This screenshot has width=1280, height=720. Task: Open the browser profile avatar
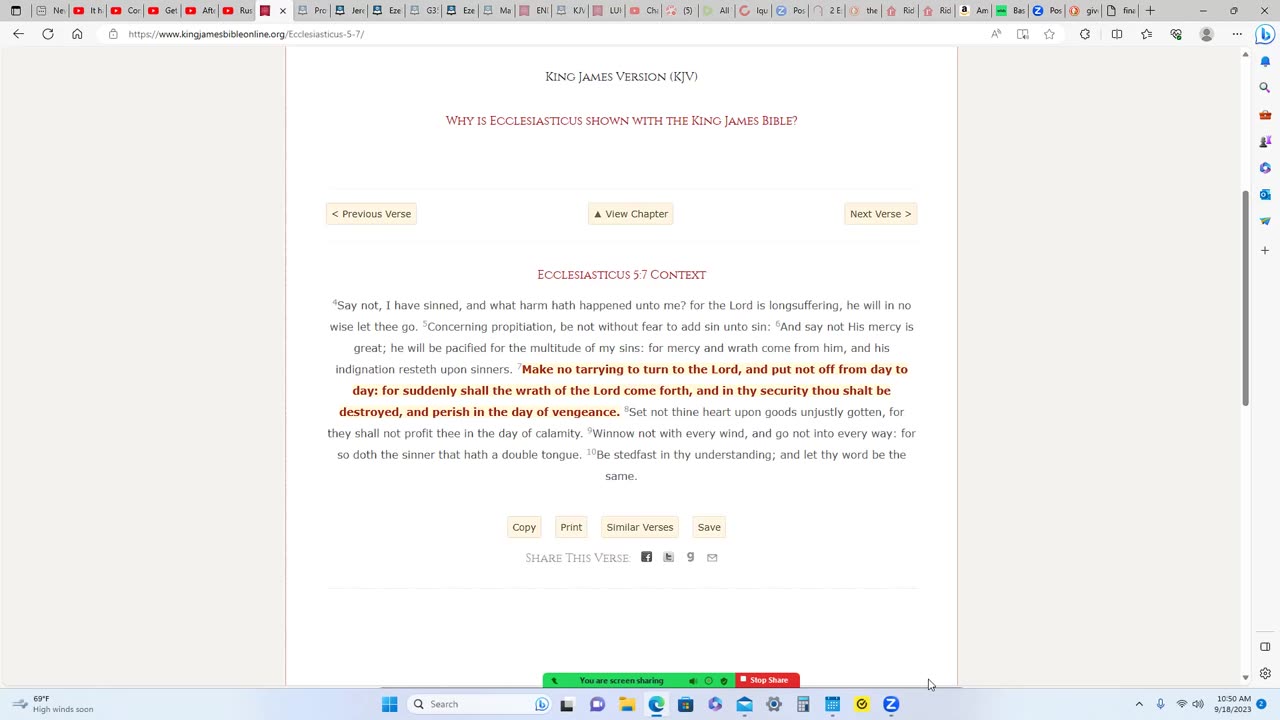[x=1207, y=34]
